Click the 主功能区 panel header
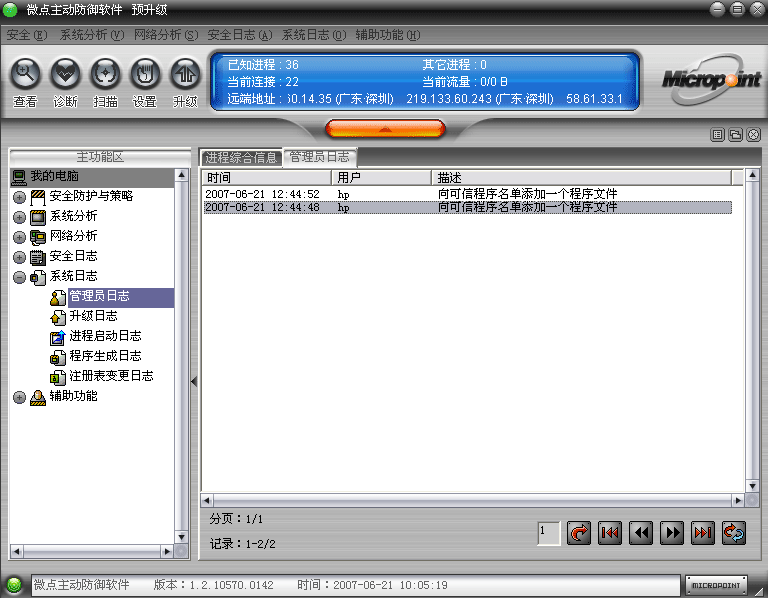This screenshot has height=598, width=768. 100,157
